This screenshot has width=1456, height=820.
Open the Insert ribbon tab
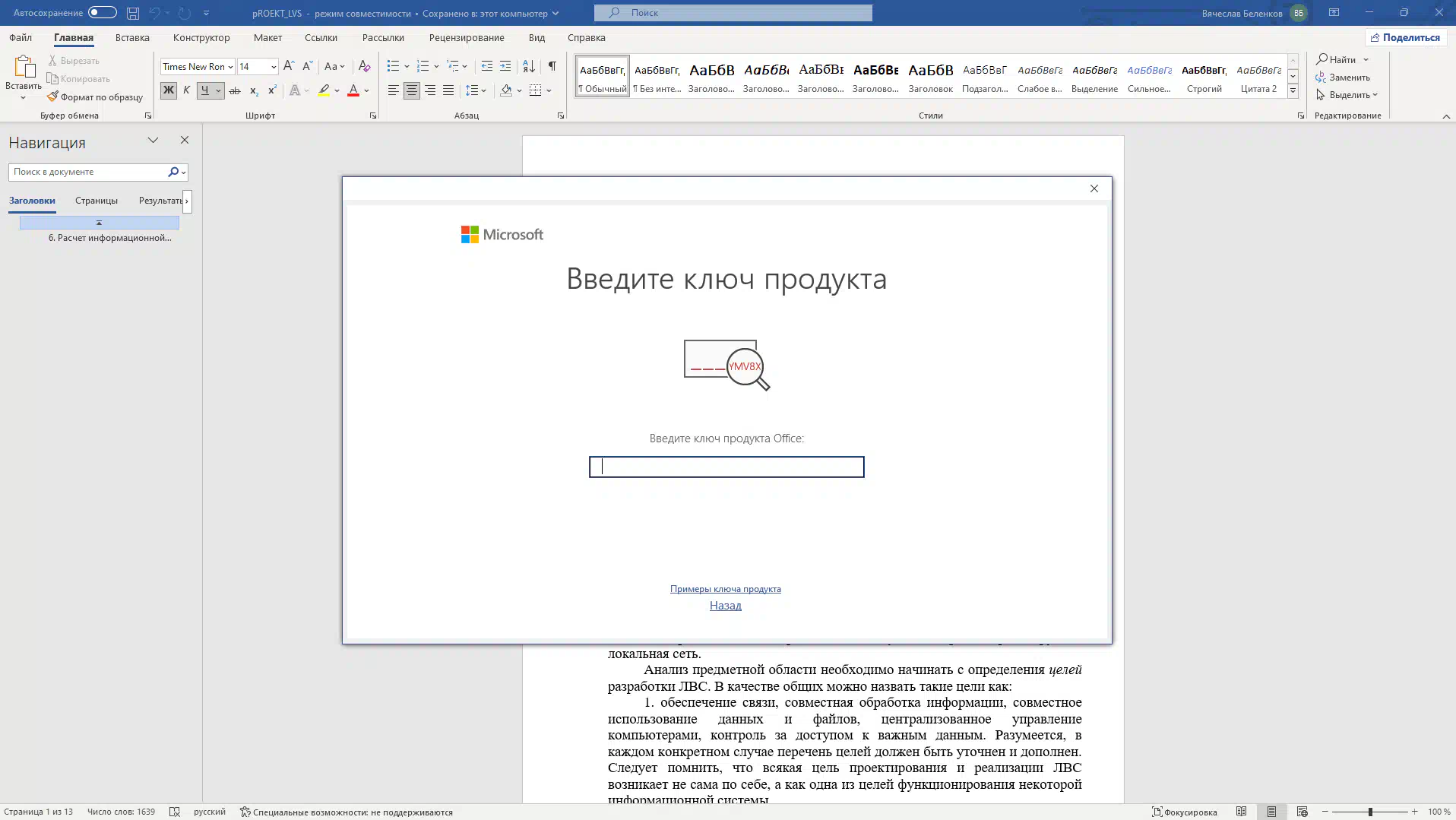(x=132, y=37)
